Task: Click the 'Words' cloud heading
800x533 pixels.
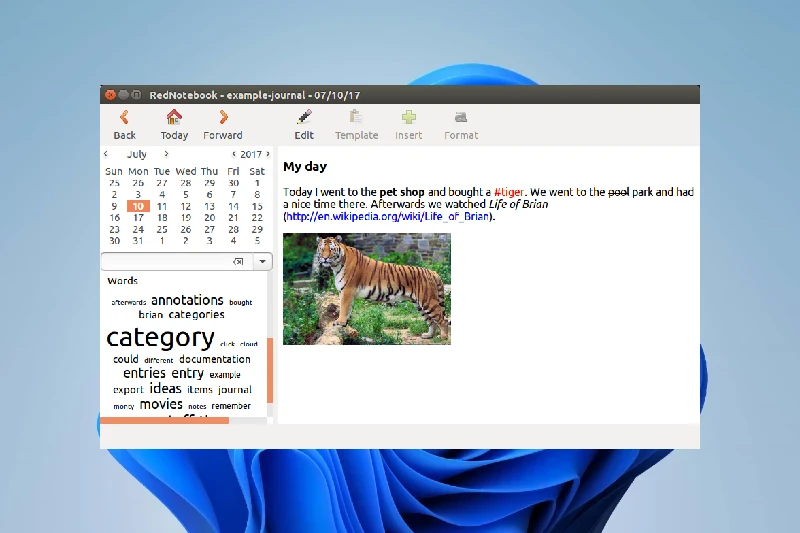Action: click(x=122, y=281)
